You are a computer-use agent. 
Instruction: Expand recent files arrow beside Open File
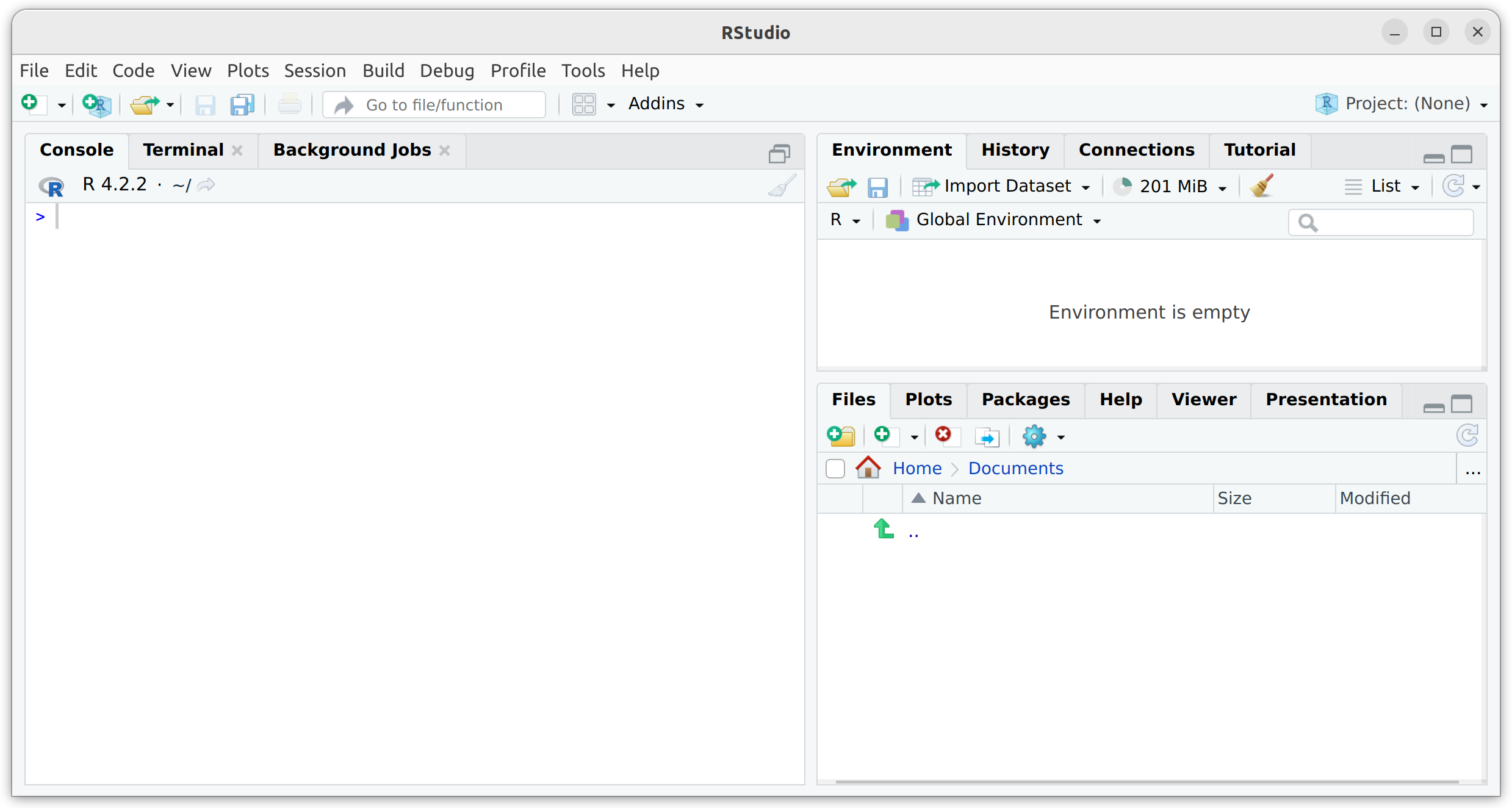pos(170,106)
